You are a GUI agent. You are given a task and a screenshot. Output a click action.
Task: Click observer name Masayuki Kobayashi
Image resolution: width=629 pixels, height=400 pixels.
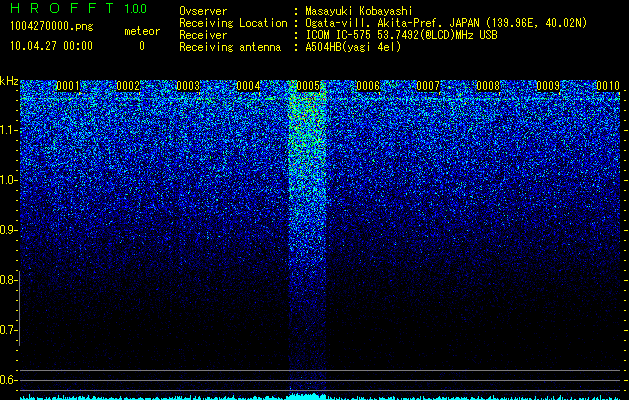pyautogui.click(x=358, y=12)
